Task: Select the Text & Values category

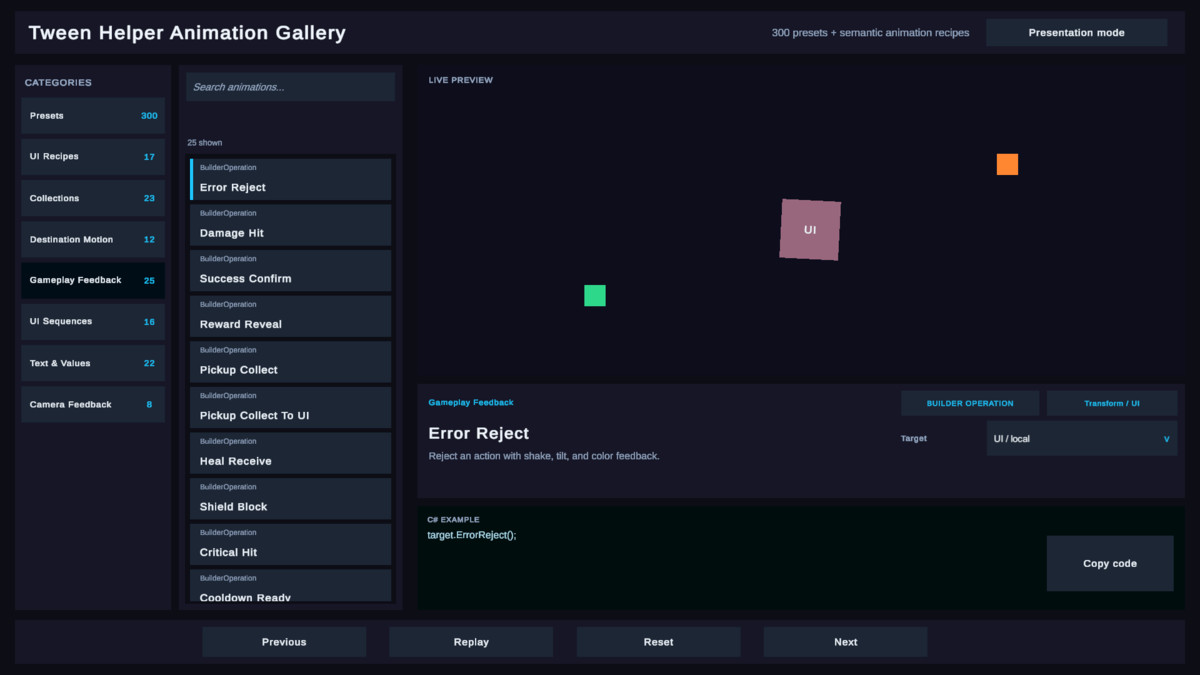Action: pos(93,363)
